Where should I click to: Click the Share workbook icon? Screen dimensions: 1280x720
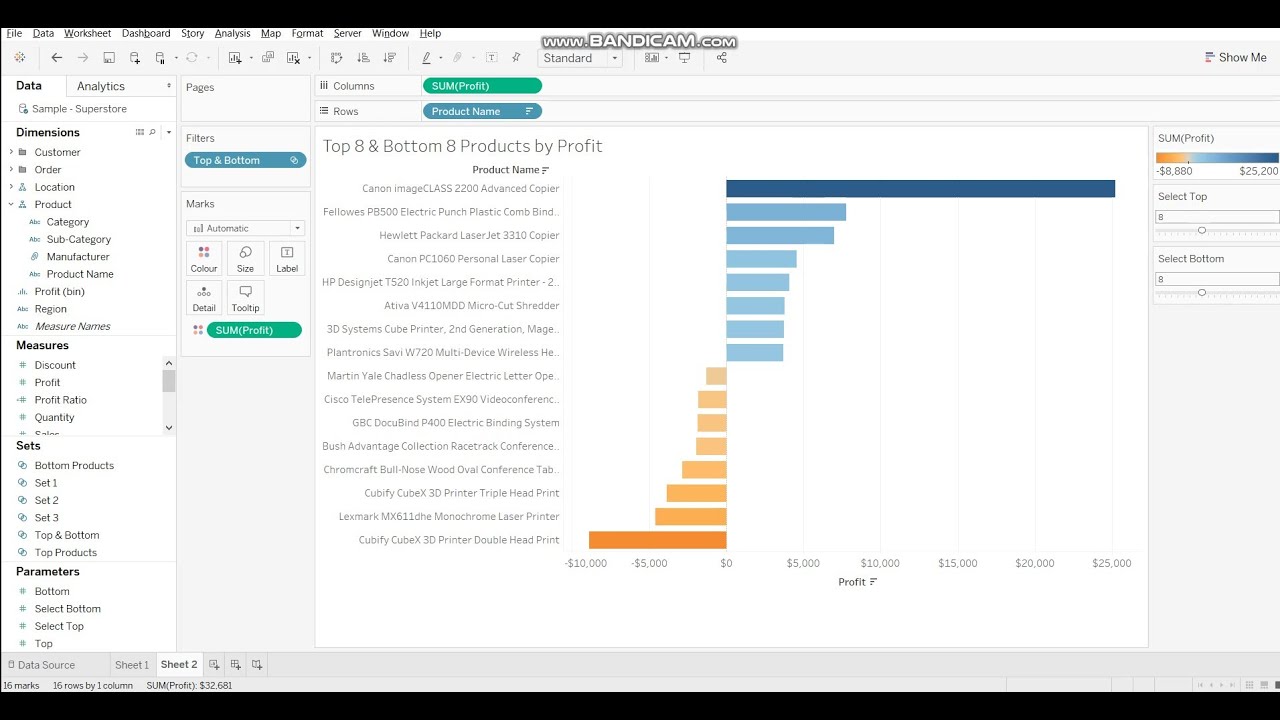(x=722, y=58)
